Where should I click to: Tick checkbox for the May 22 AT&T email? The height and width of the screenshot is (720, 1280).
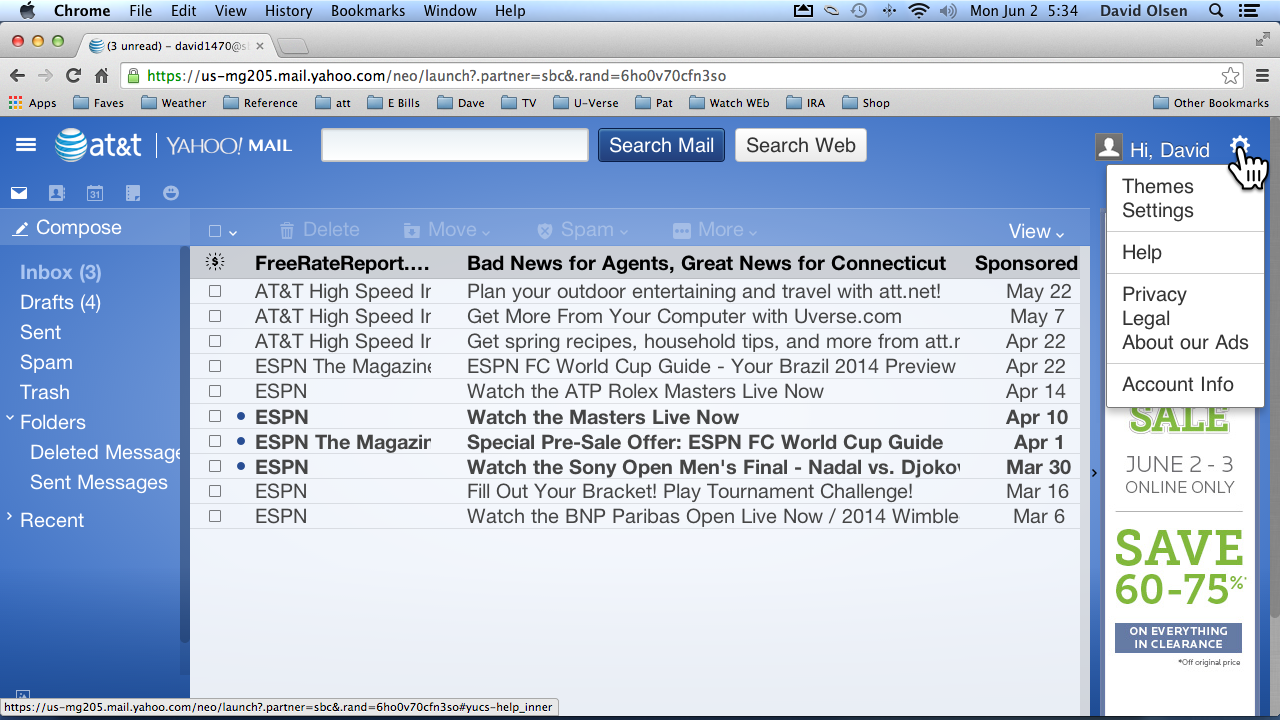pyautogui.click(x=215, y=291)
